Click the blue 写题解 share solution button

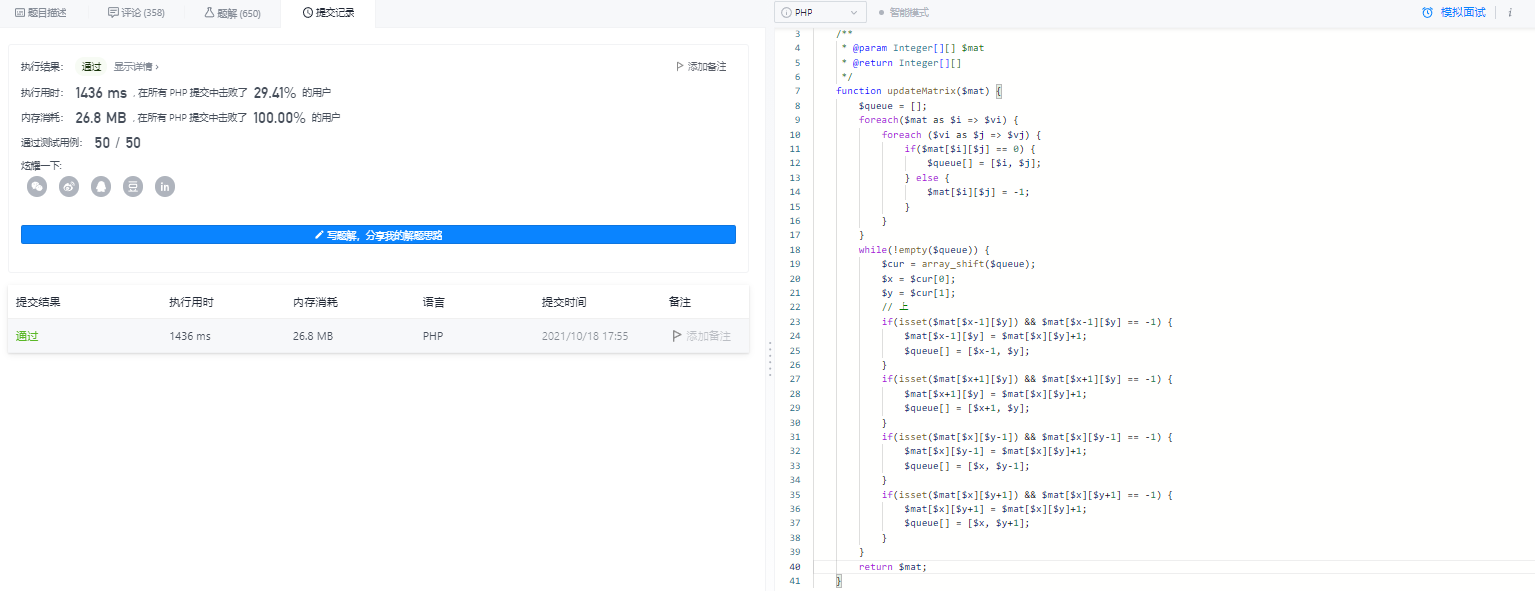click(x=378, y=234)
